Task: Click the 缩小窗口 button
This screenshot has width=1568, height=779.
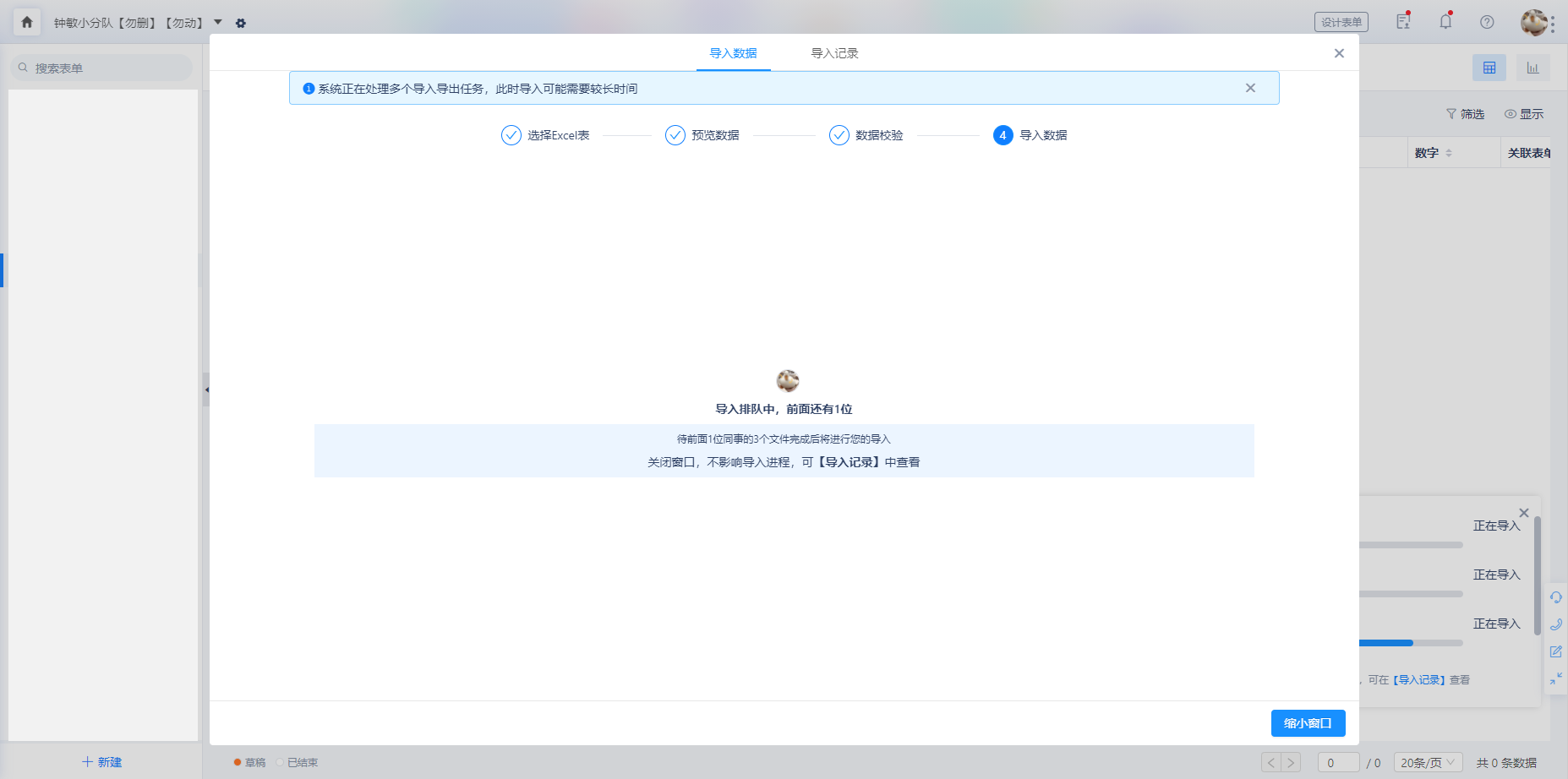Action: pyautogui.click(x=1308, y=723)
